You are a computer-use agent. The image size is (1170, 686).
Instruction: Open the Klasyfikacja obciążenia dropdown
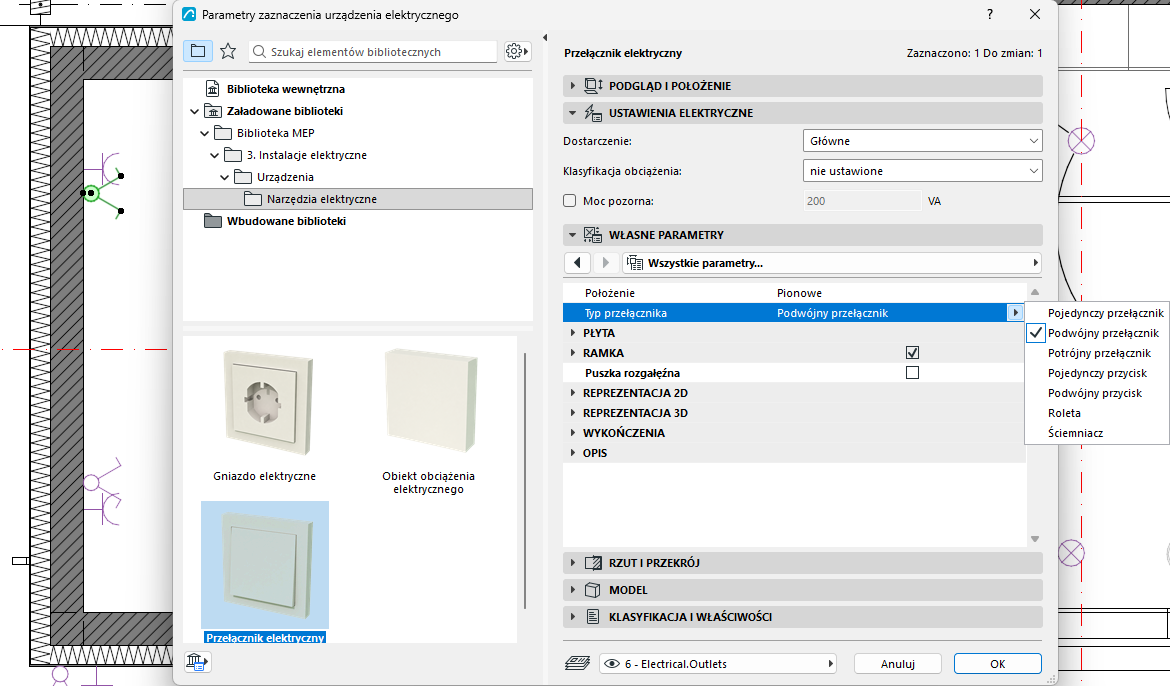pyautogui.click(x=922, y=171)
